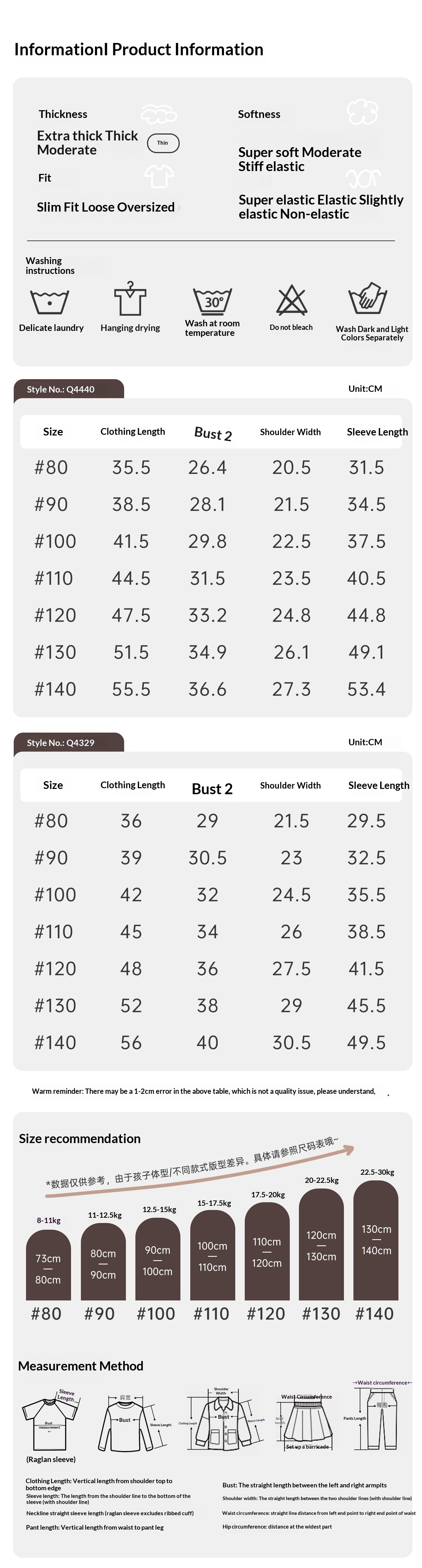
Task: Select the Style No. Q4329 tab
Action: (69, 742)
